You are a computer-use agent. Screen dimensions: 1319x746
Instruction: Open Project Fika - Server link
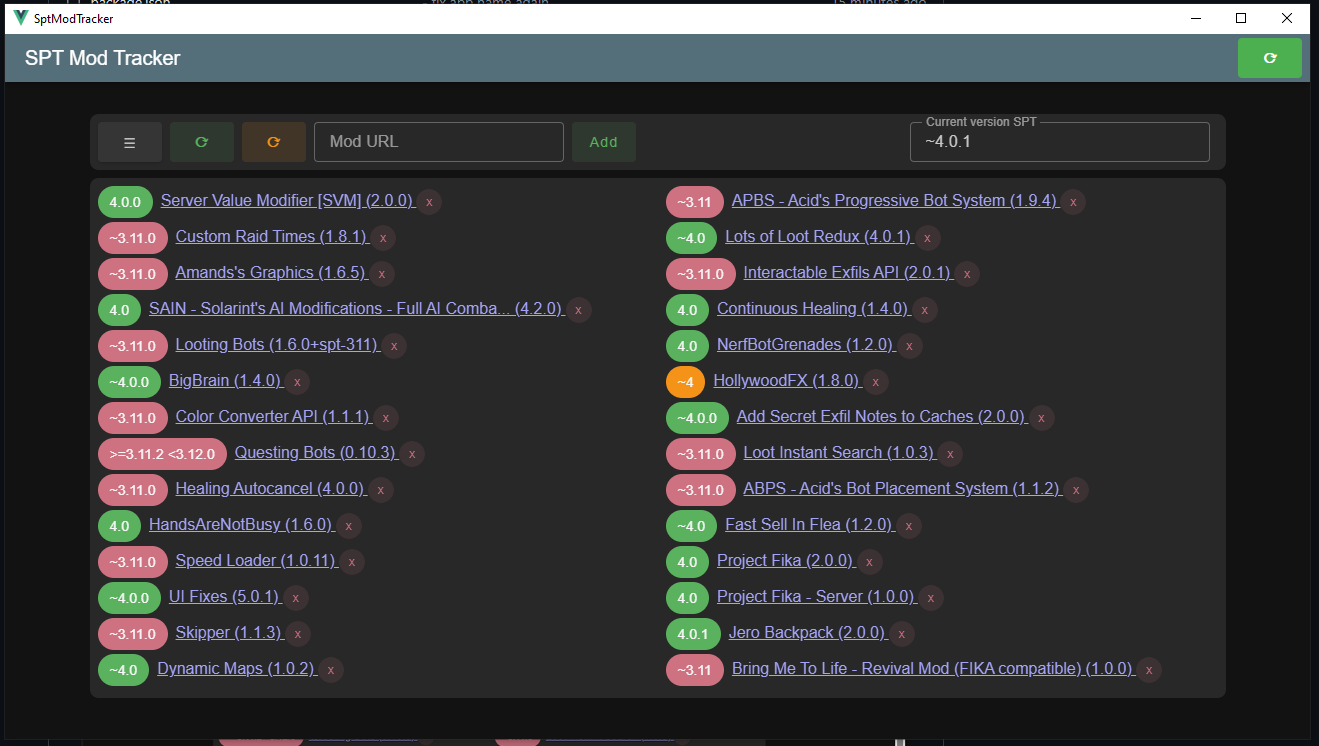817,596
